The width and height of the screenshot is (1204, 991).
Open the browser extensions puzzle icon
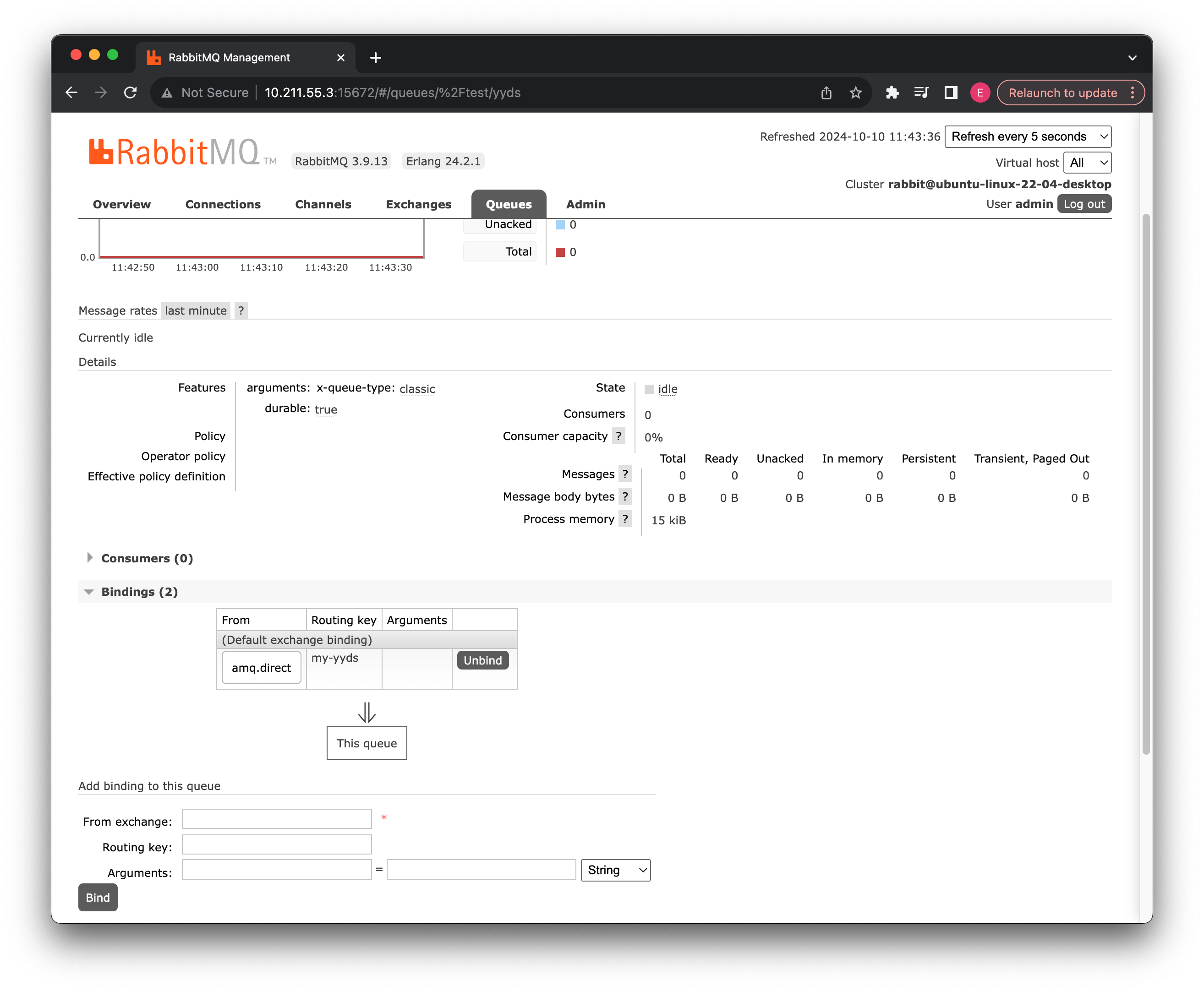click(x=892, y=93)
